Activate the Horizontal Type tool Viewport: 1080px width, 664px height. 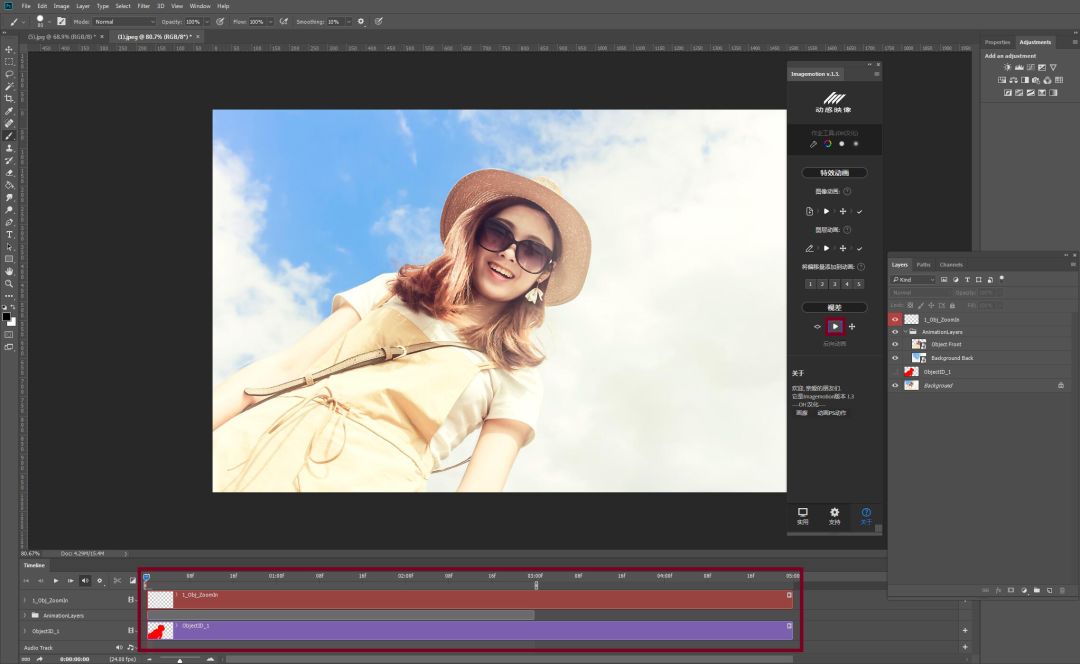tap(9, 234)
